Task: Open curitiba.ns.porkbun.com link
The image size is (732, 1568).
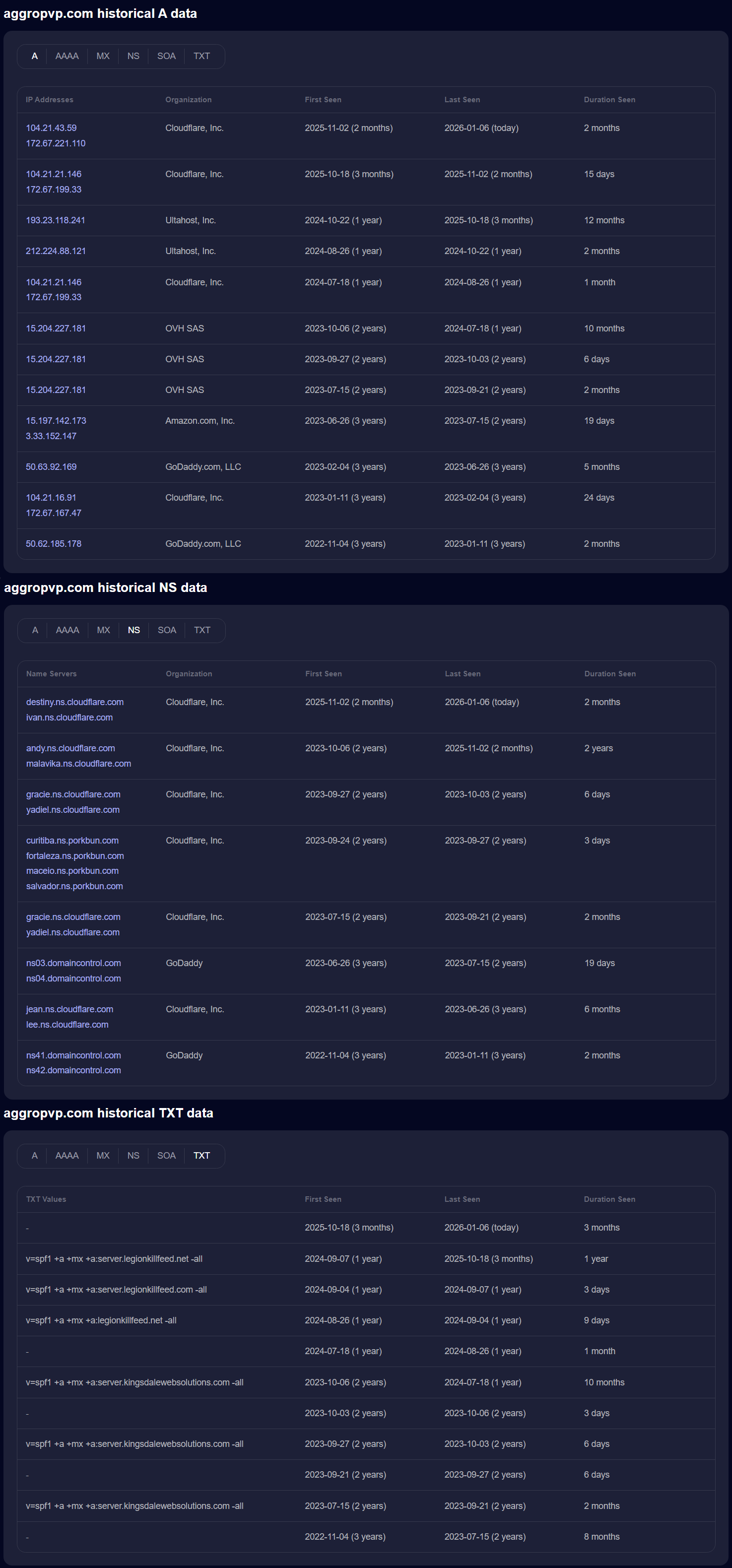Action: click(72, 840)
